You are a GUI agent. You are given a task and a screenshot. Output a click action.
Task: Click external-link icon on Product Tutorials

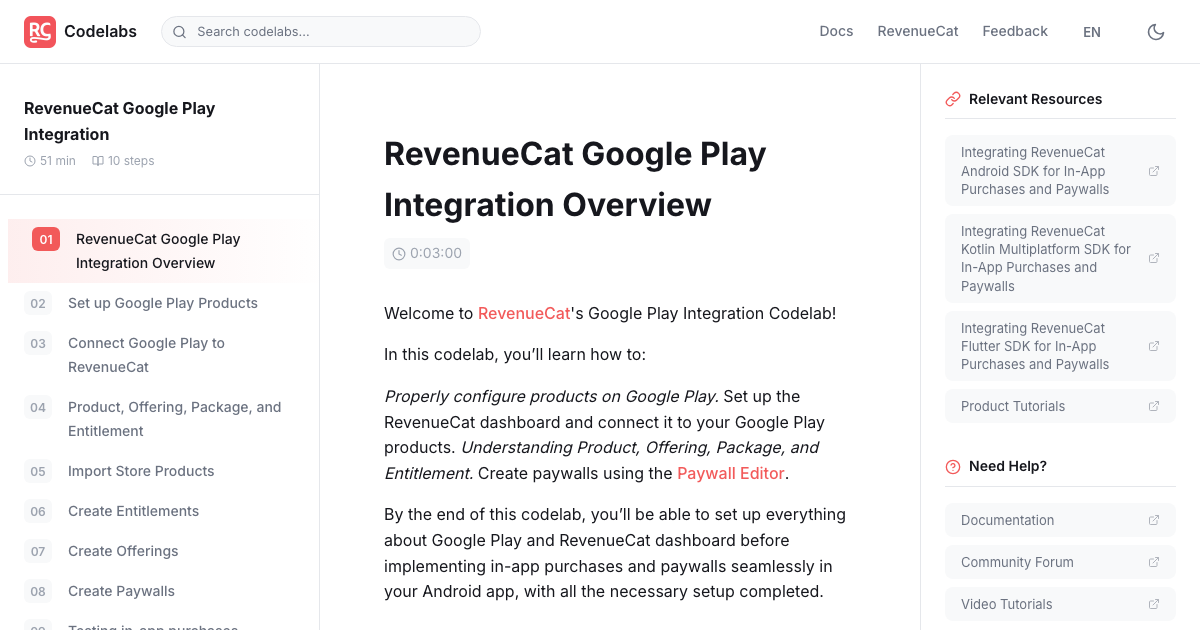(x=1154, y=406)
